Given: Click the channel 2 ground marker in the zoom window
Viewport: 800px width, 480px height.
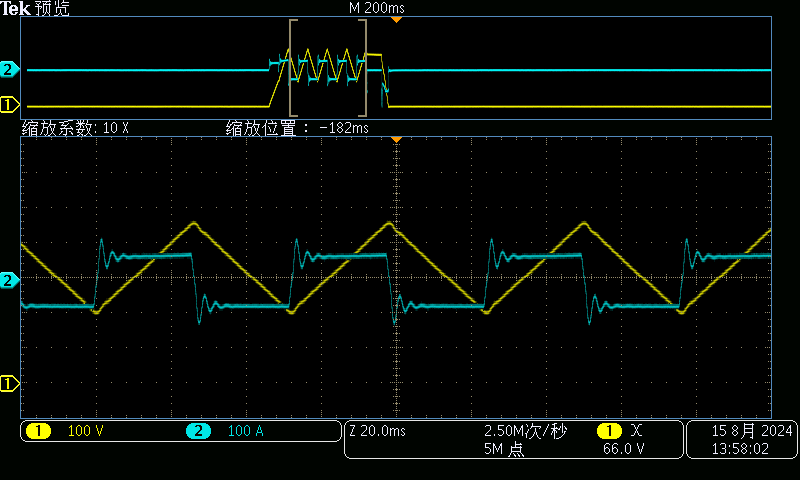Looking at the screenshot, I should [9, 280].
